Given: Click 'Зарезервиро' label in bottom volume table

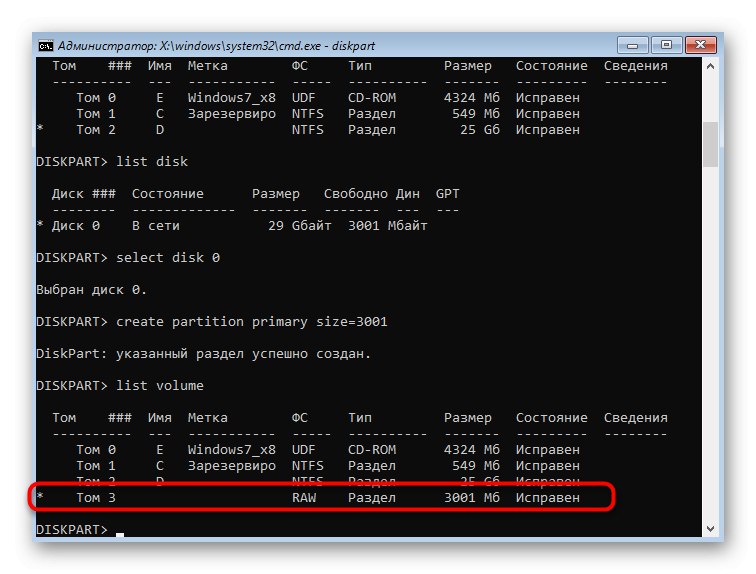Looking at the screenshot, I should point(231,466).
